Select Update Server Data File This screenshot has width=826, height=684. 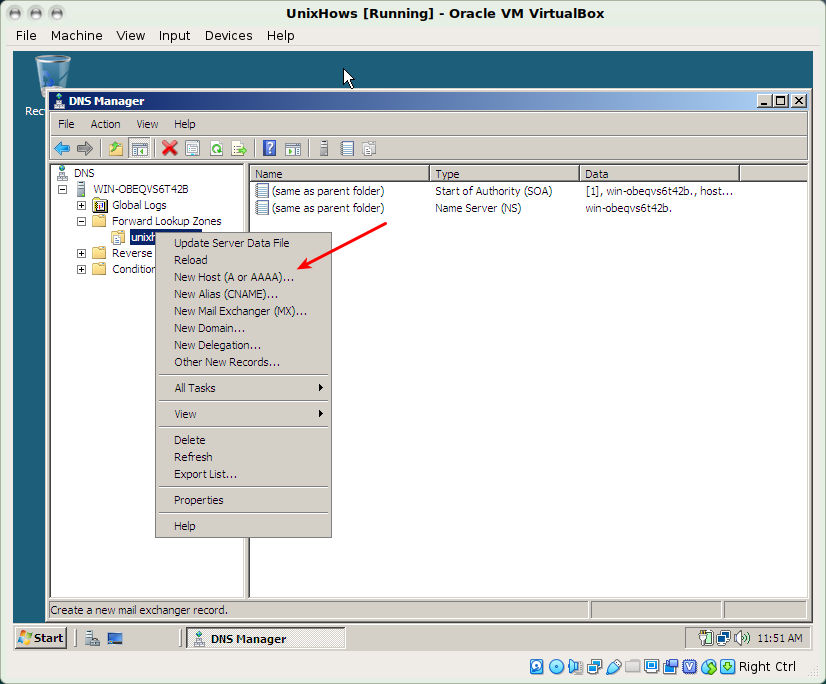[244, 243]
